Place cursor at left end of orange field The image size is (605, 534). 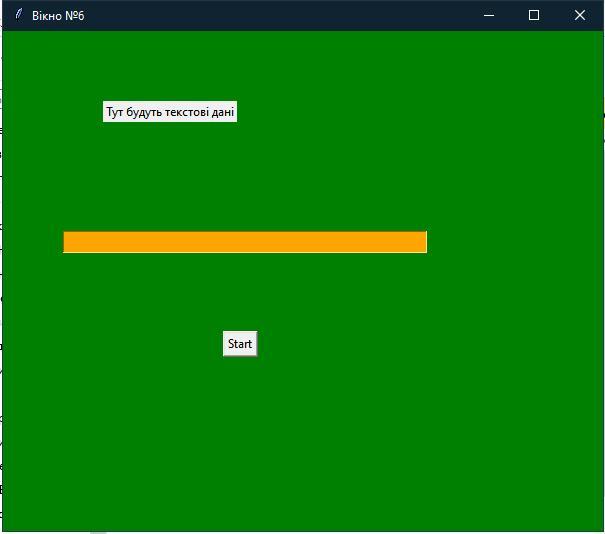[67, 242]
